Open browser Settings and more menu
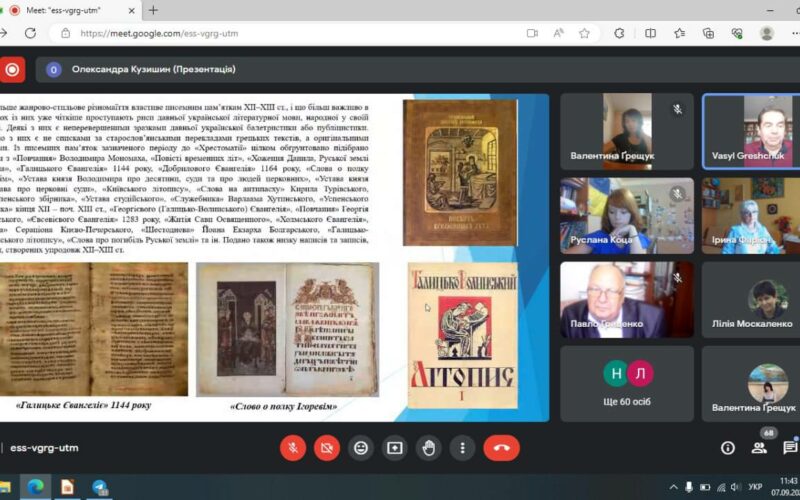Screen dimensions: 800x500 [796, 33]
